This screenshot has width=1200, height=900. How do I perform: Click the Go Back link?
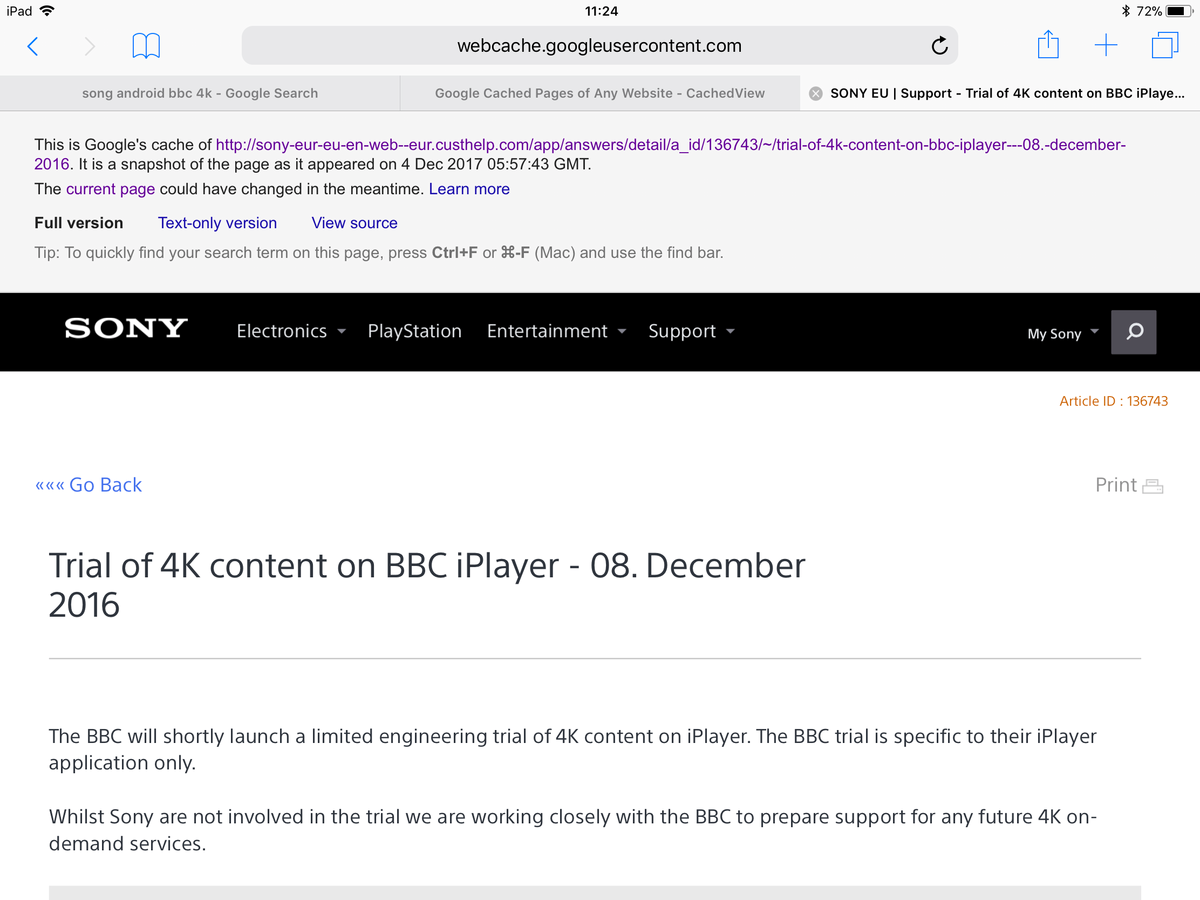89,485
